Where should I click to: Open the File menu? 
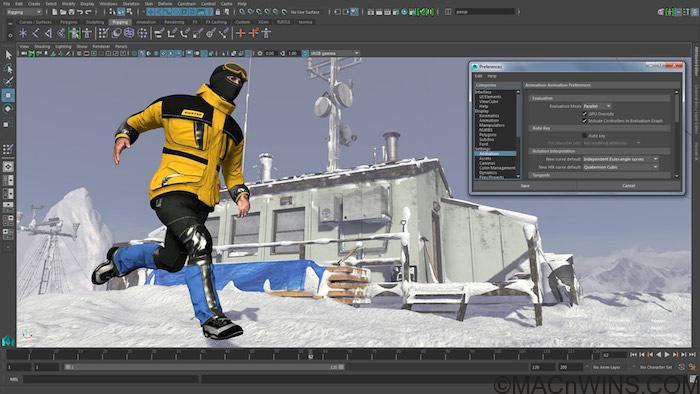pos(6,4)
